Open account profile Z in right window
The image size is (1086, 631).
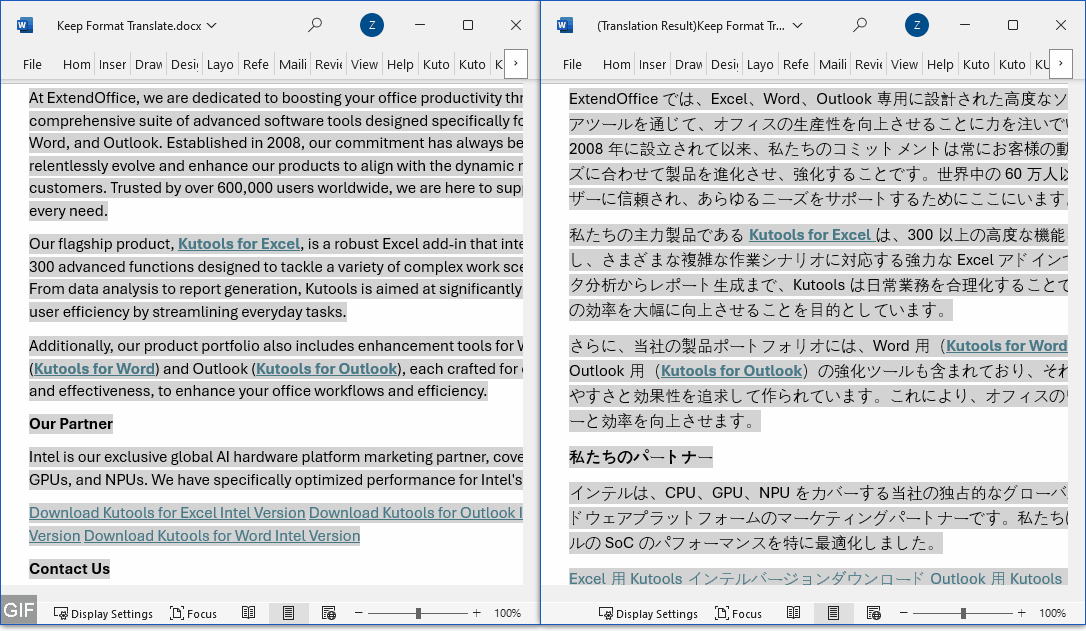click(917, 26)
